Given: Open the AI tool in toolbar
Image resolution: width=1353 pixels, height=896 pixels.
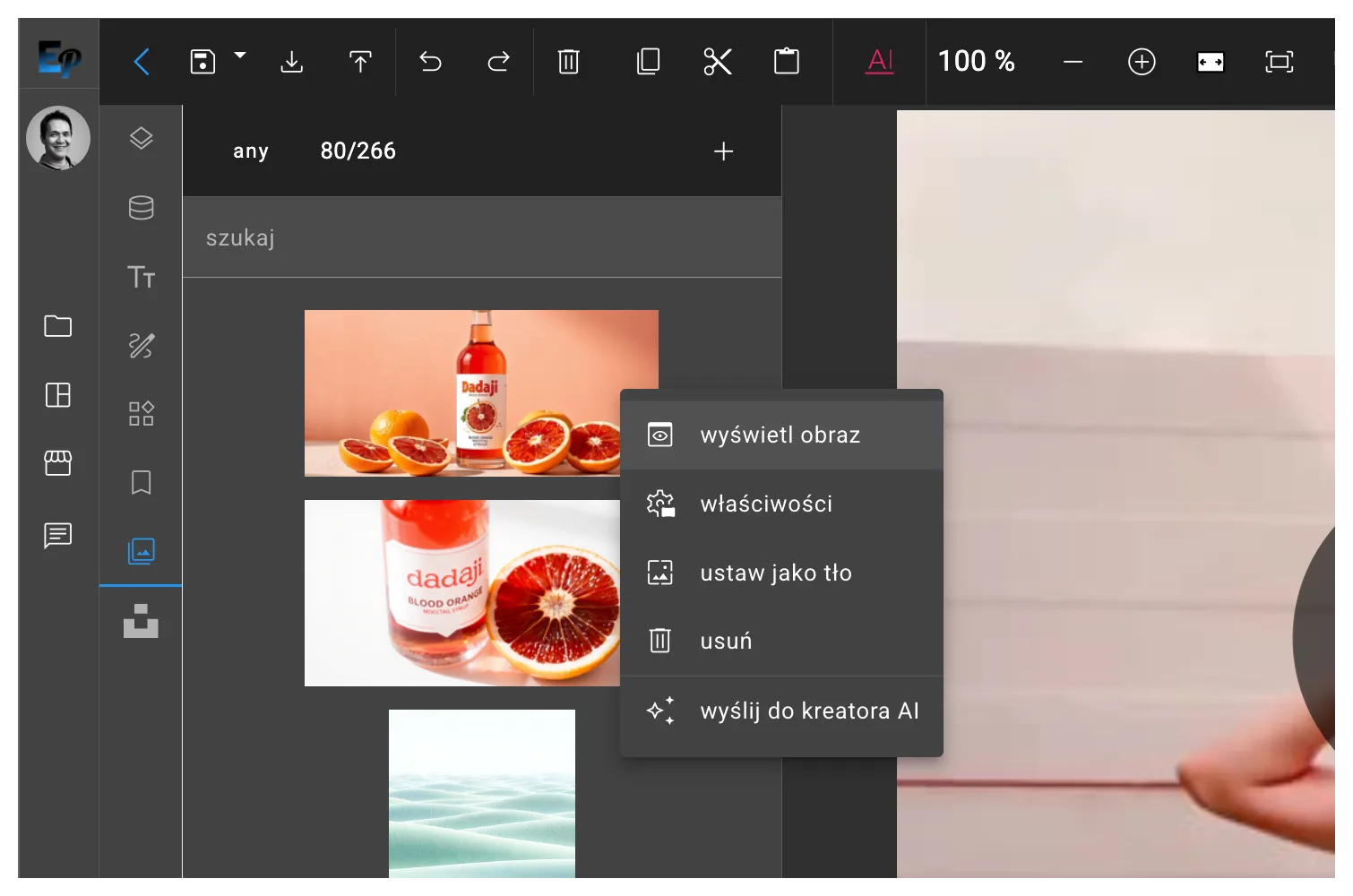Looking at the screenshot, I should (x=880, y=62).
